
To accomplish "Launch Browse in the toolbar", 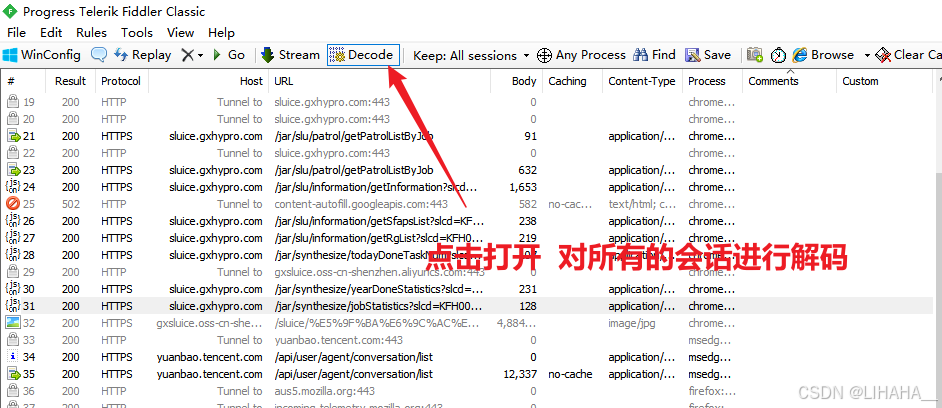I will tap(823, 55).
